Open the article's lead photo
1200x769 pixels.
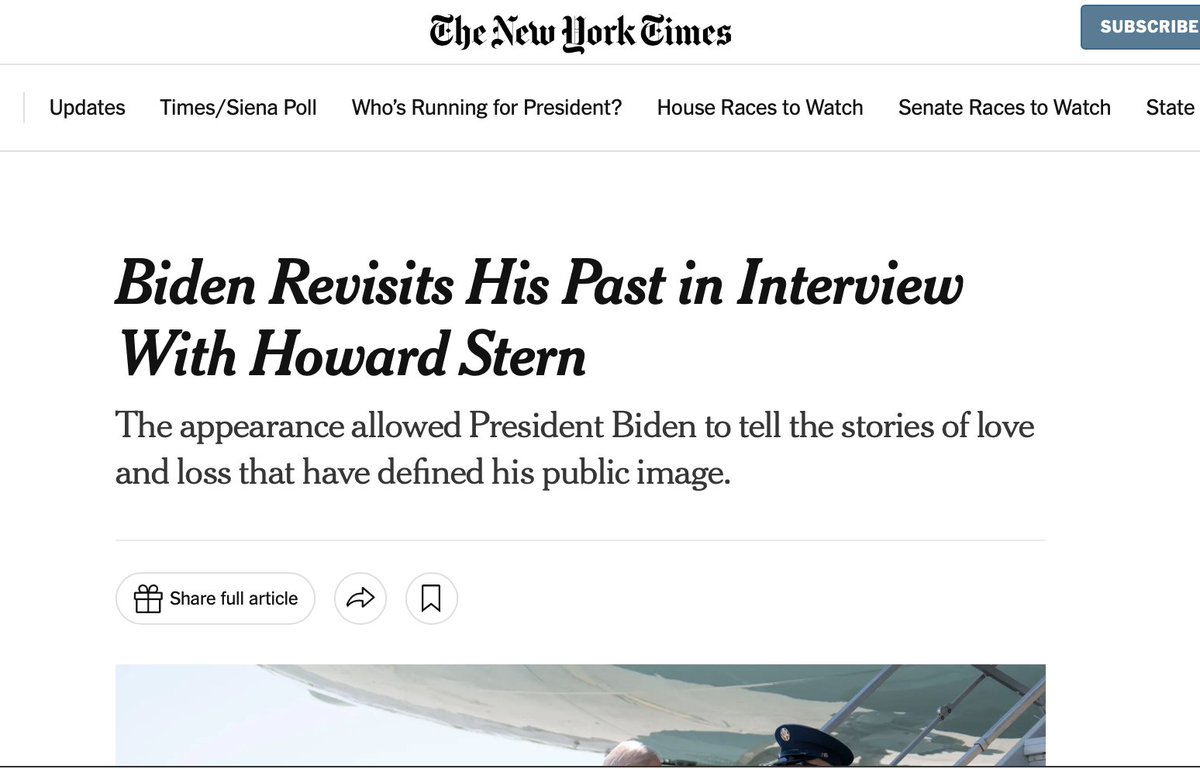(580, 715)
